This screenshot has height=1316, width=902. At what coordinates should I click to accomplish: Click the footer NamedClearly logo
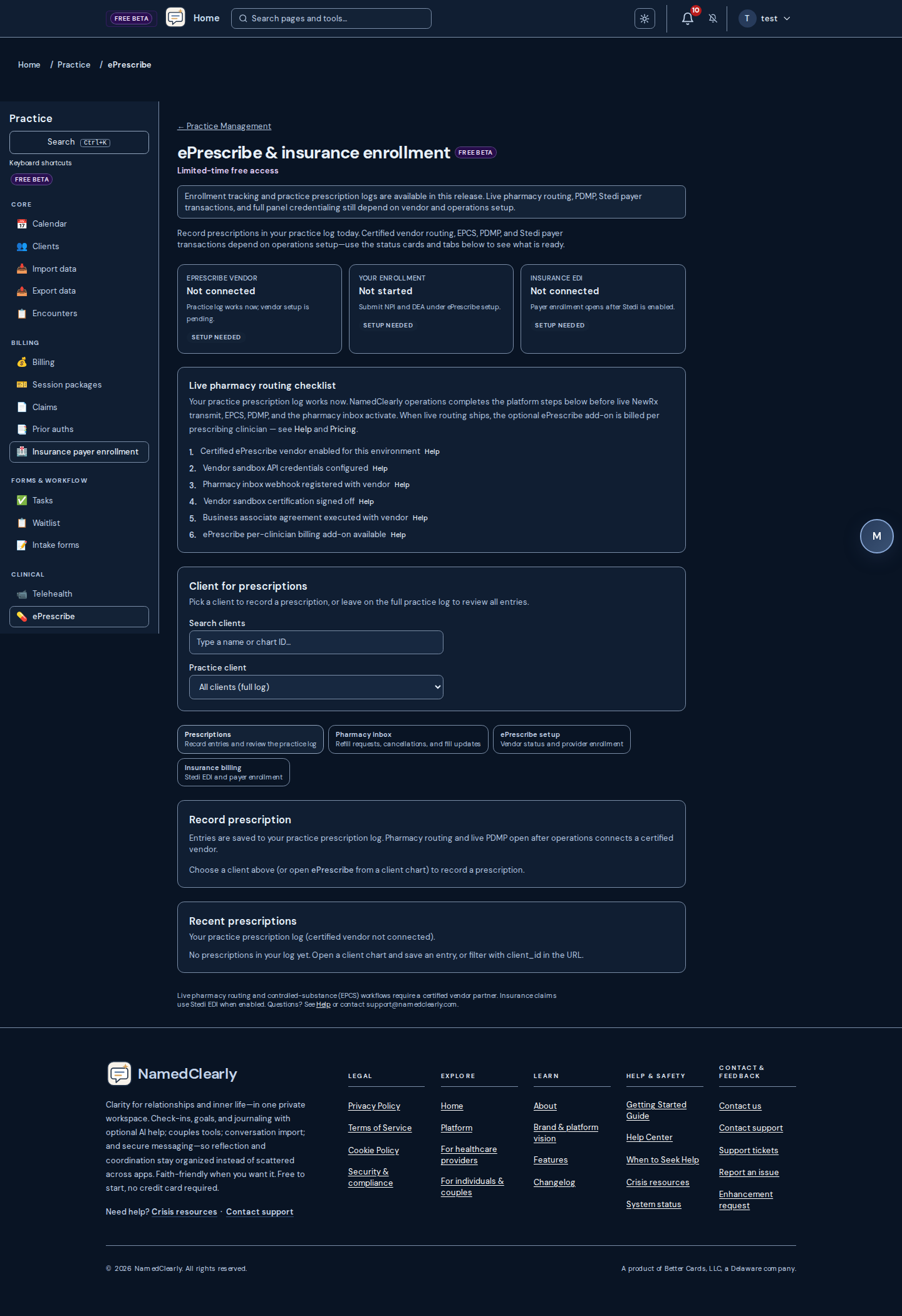coord(119,1074)
